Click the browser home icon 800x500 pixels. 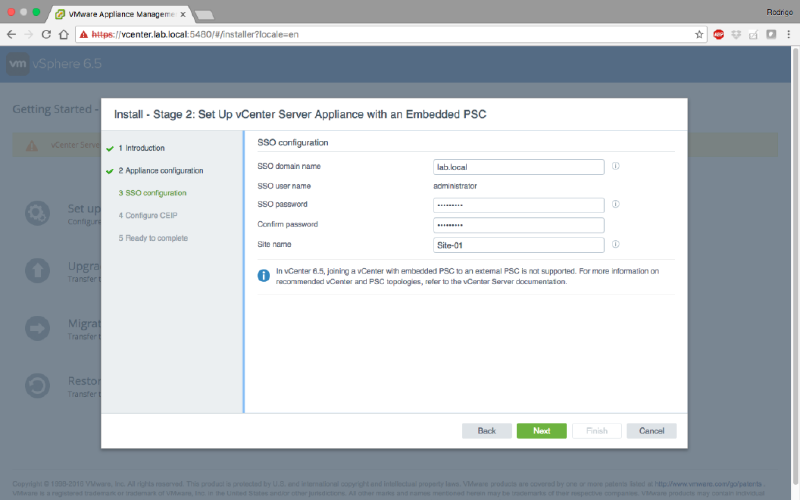pos(63,34)
